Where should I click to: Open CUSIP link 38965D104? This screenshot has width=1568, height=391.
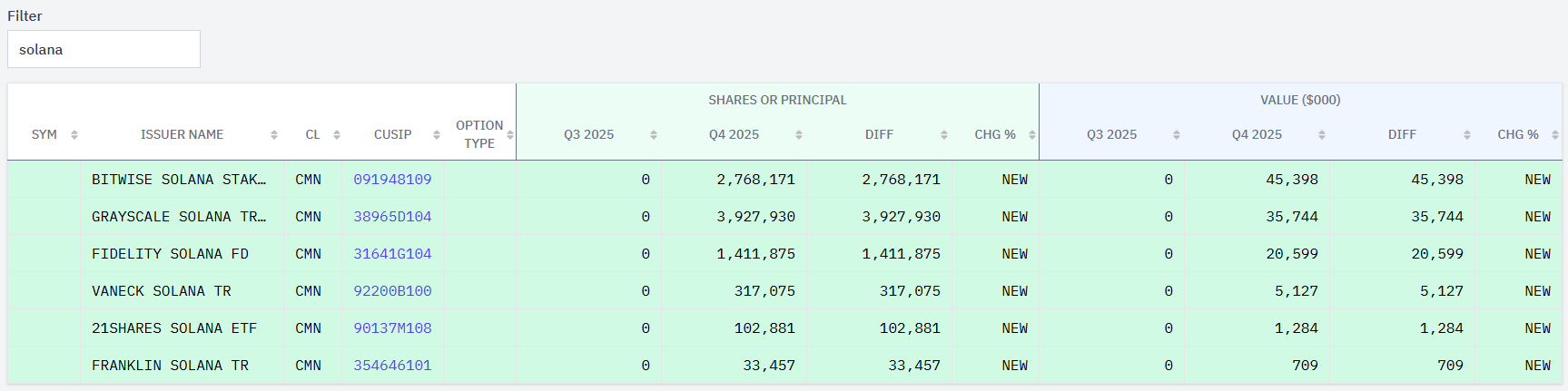point(392,217)
